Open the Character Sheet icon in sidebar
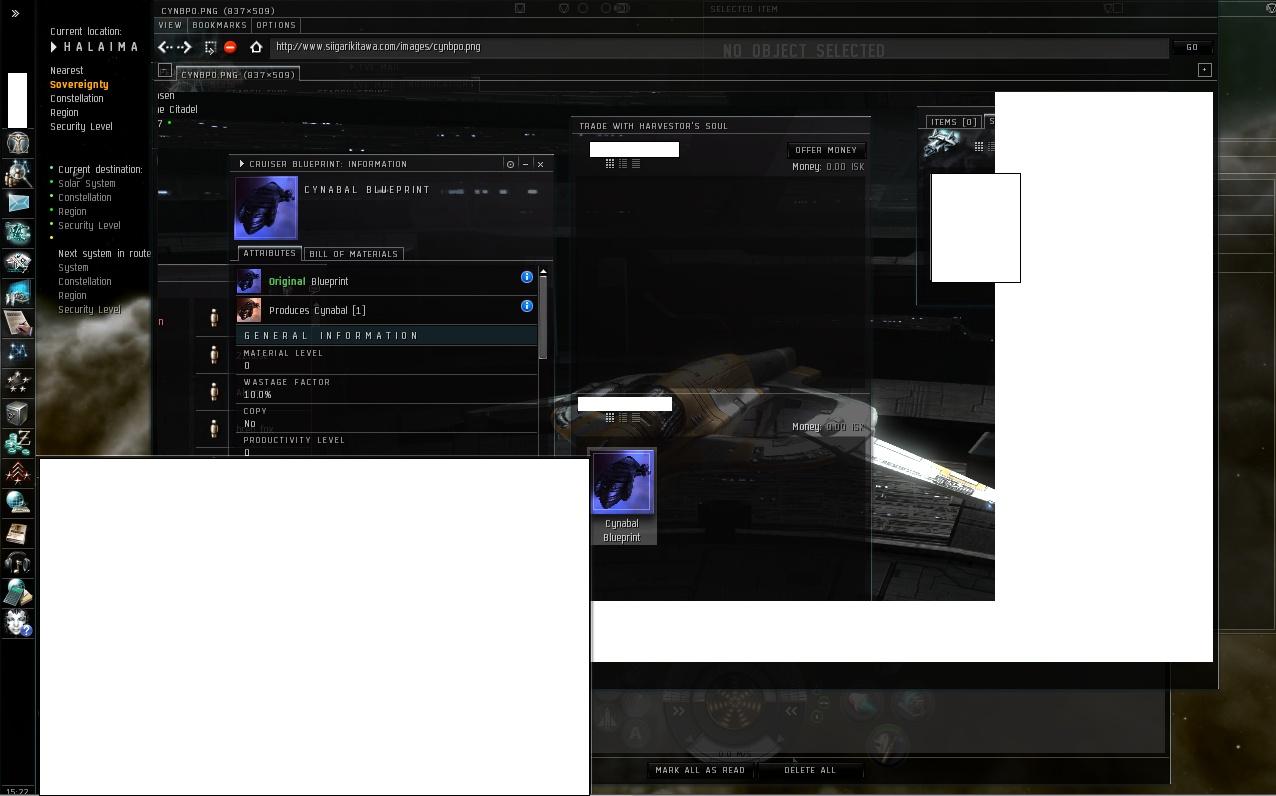Screen dimensions: 1276x796 pos(17,142)
